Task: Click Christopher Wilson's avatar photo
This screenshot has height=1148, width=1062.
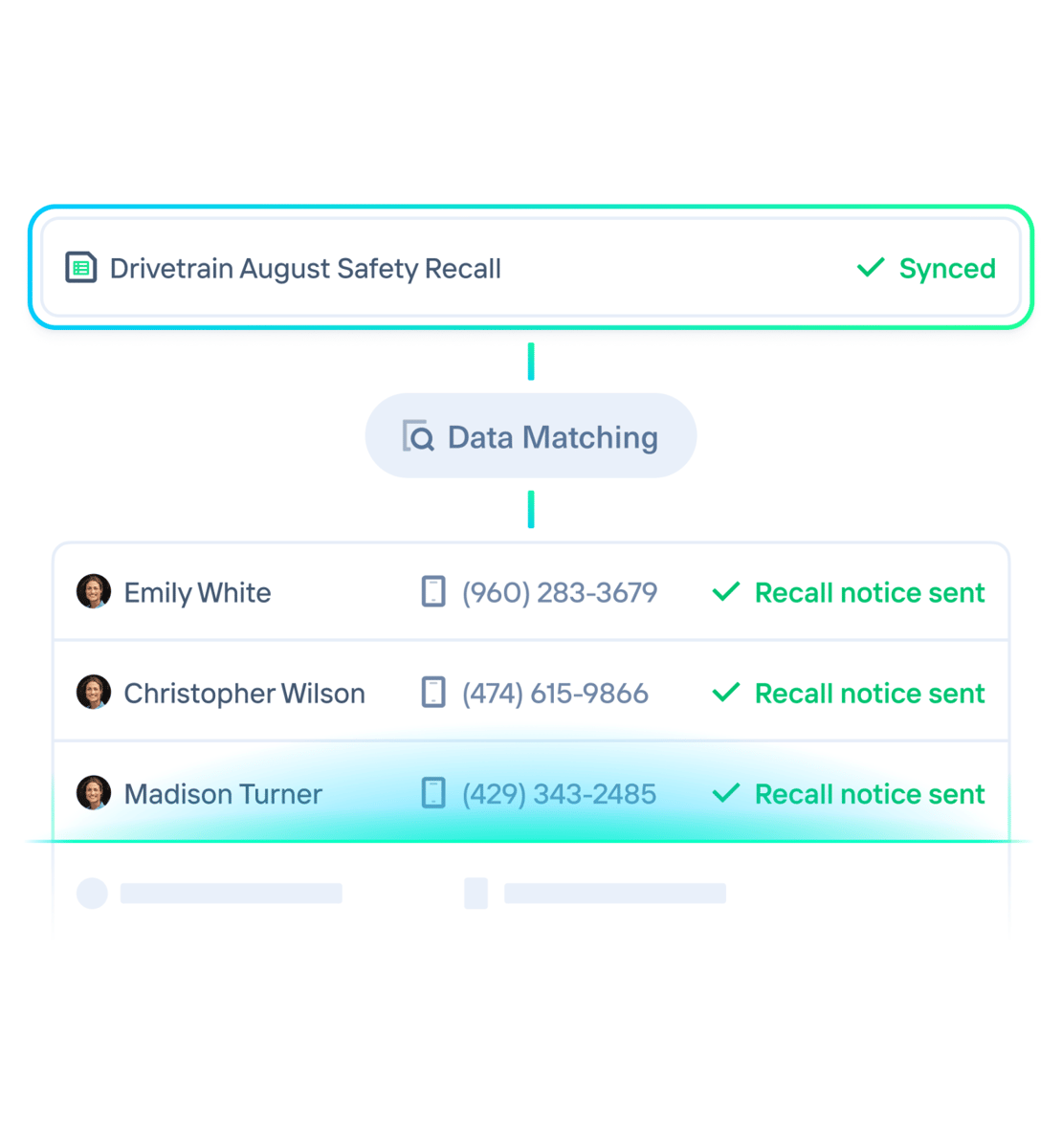Action: [94, 693]
